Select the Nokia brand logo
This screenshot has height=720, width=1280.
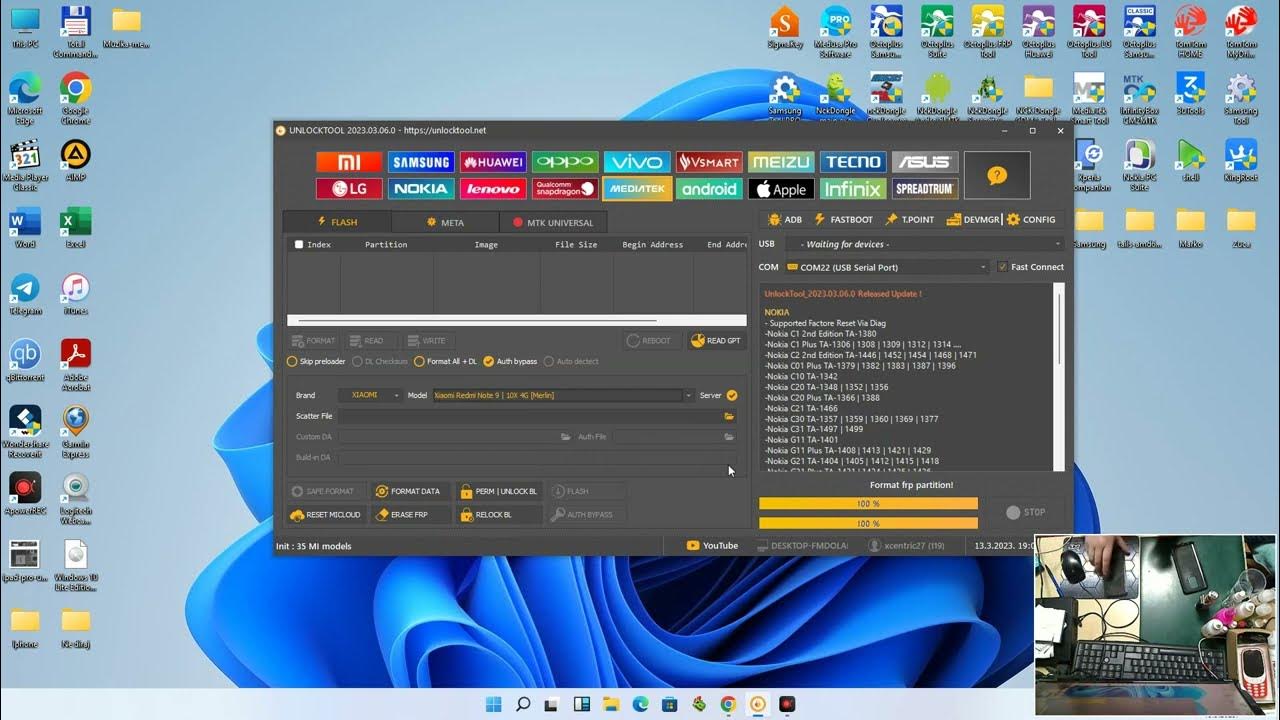coord(421,188)
